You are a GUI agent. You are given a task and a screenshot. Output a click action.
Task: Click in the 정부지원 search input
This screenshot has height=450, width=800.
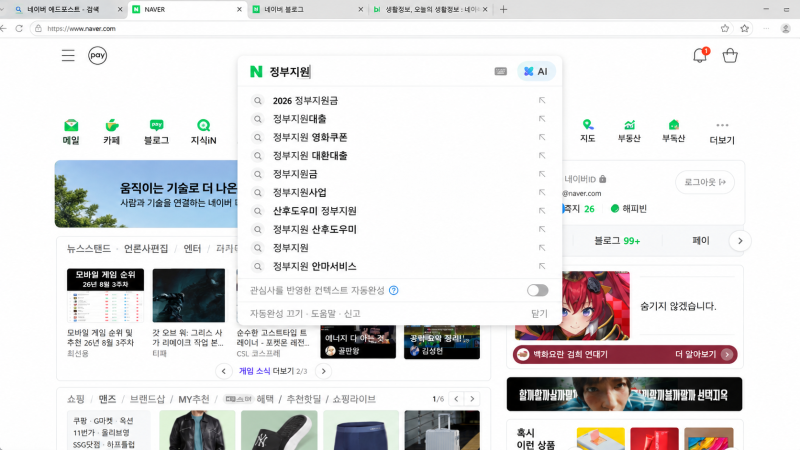378,71
